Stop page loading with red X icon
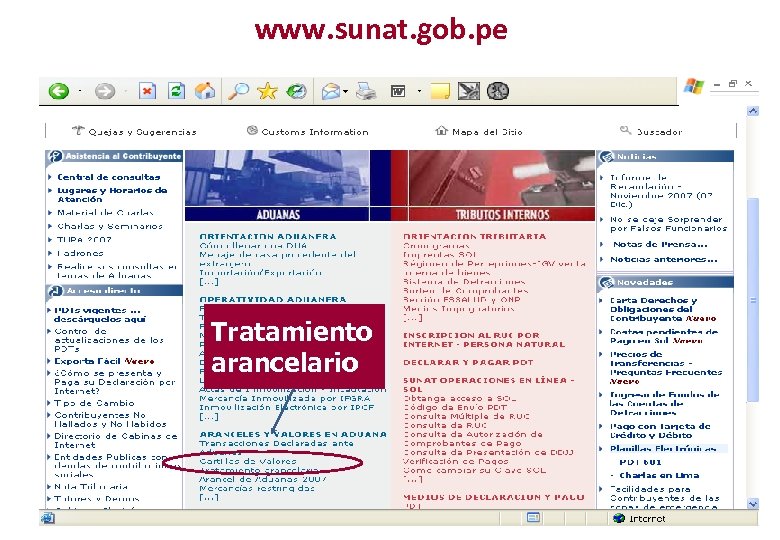This screenshot has height=540, width=780. [147, 91]
